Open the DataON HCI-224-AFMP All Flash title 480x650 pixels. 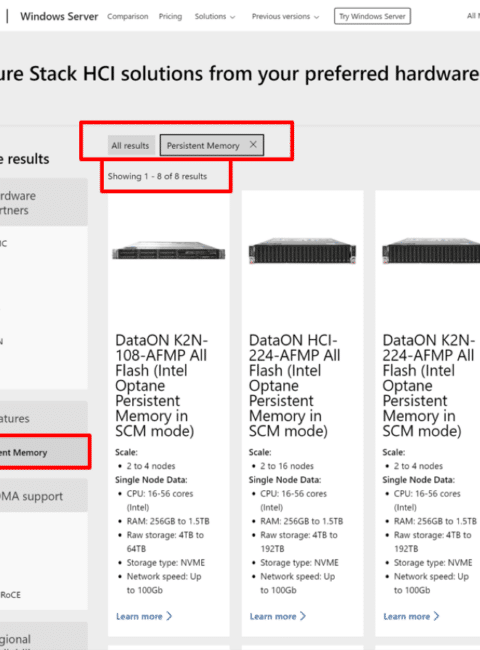pyautogui.click(x=295, y=386)
